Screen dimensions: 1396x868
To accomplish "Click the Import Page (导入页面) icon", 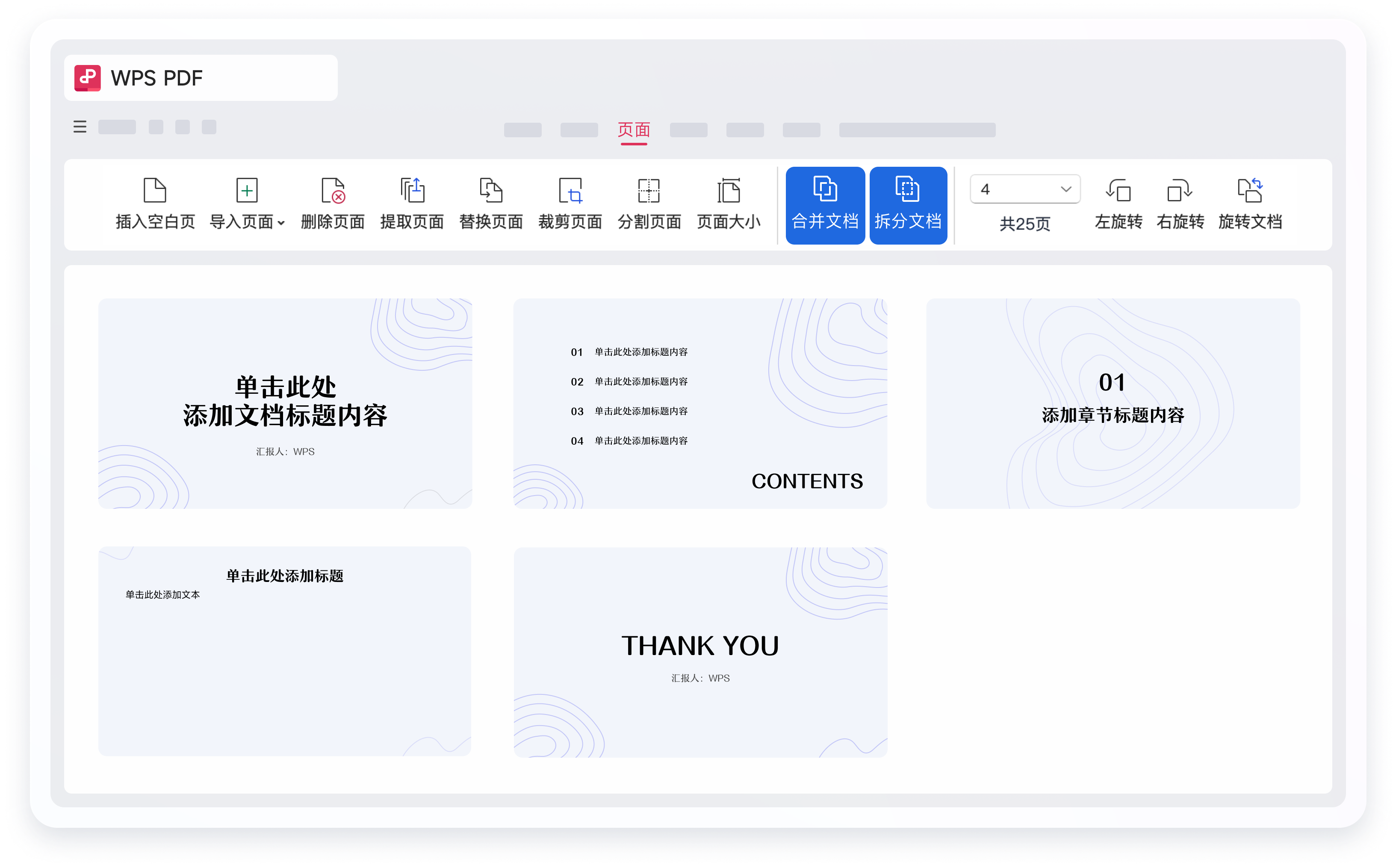I will coord(247,191).
